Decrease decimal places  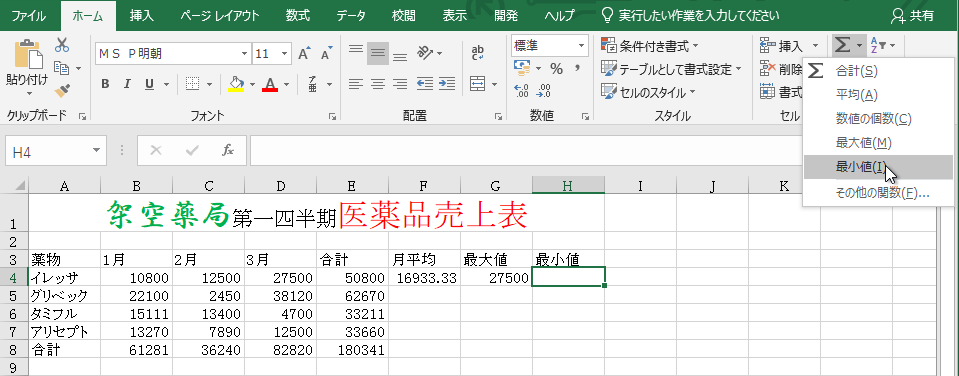(543, 90)
